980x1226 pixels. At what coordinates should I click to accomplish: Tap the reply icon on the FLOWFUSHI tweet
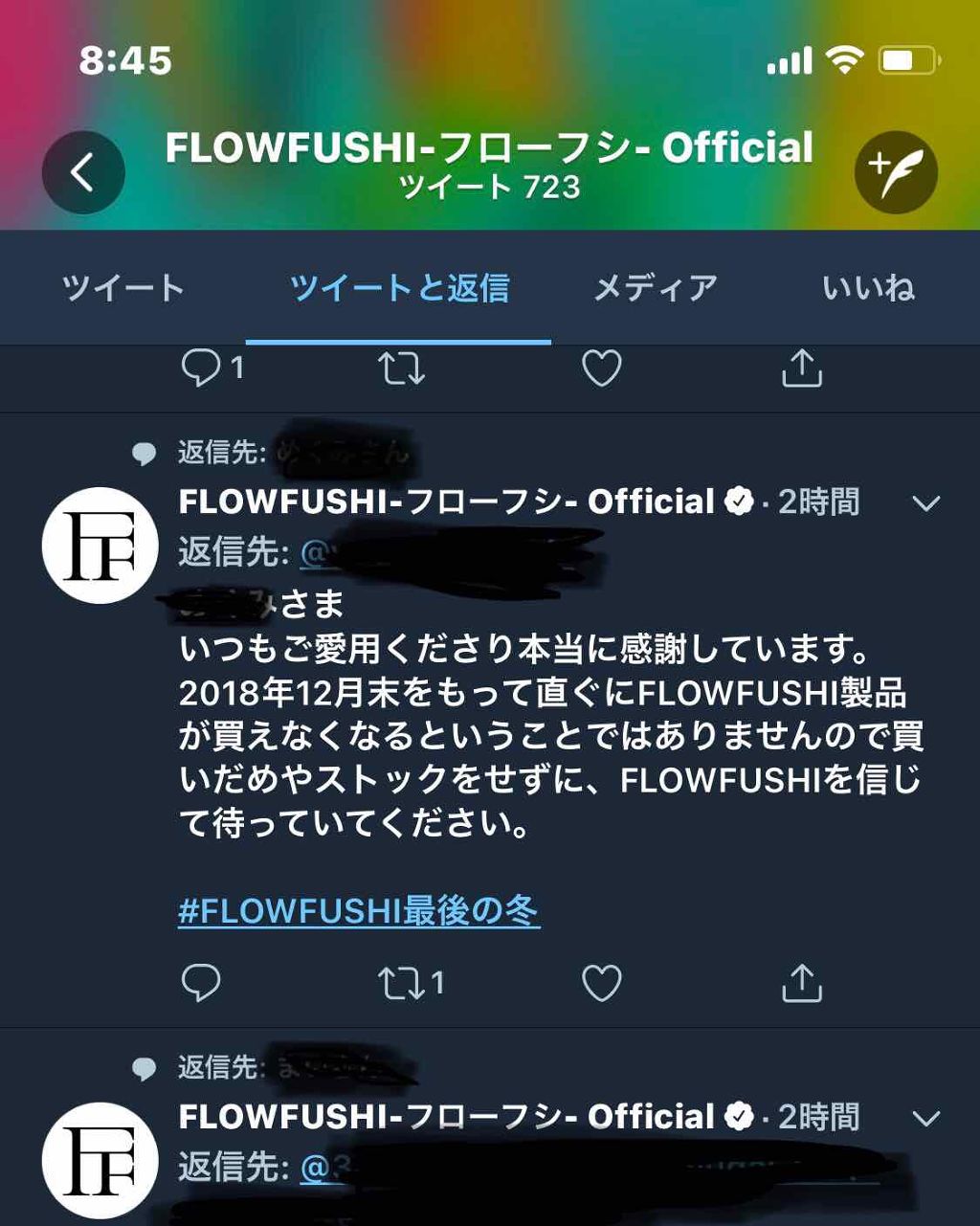pos(201,981)
